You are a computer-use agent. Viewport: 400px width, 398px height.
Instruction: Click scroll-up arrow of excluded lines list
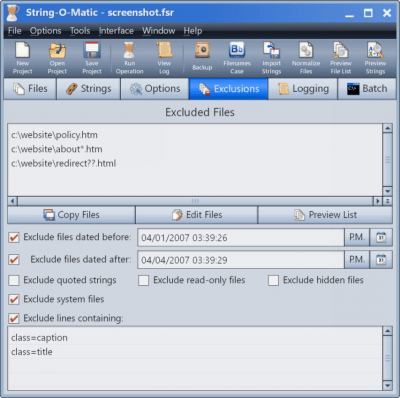387,331
